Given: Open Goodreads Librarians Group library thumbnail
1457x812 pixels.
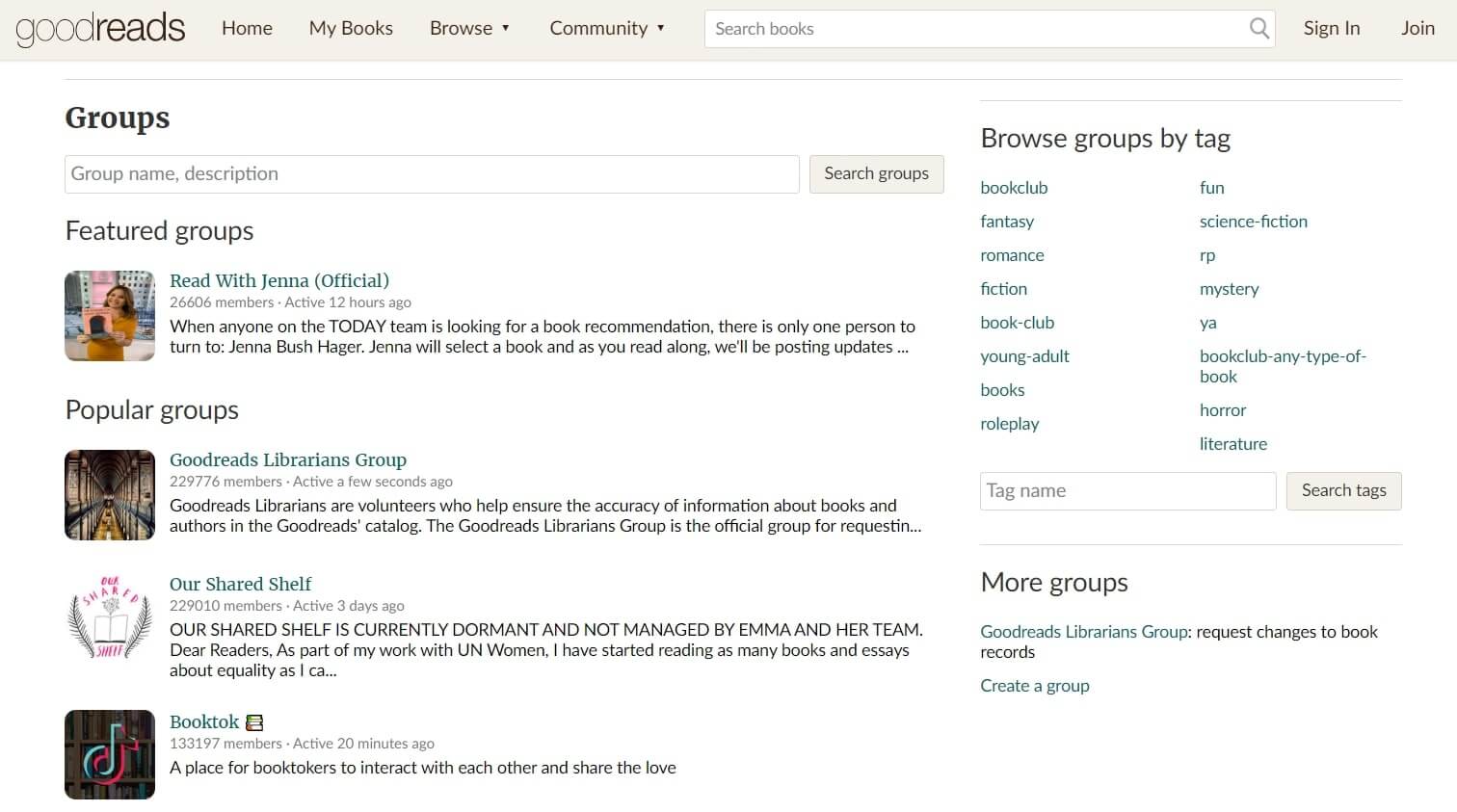Looking at the screenshot, I should pos(110,495).
